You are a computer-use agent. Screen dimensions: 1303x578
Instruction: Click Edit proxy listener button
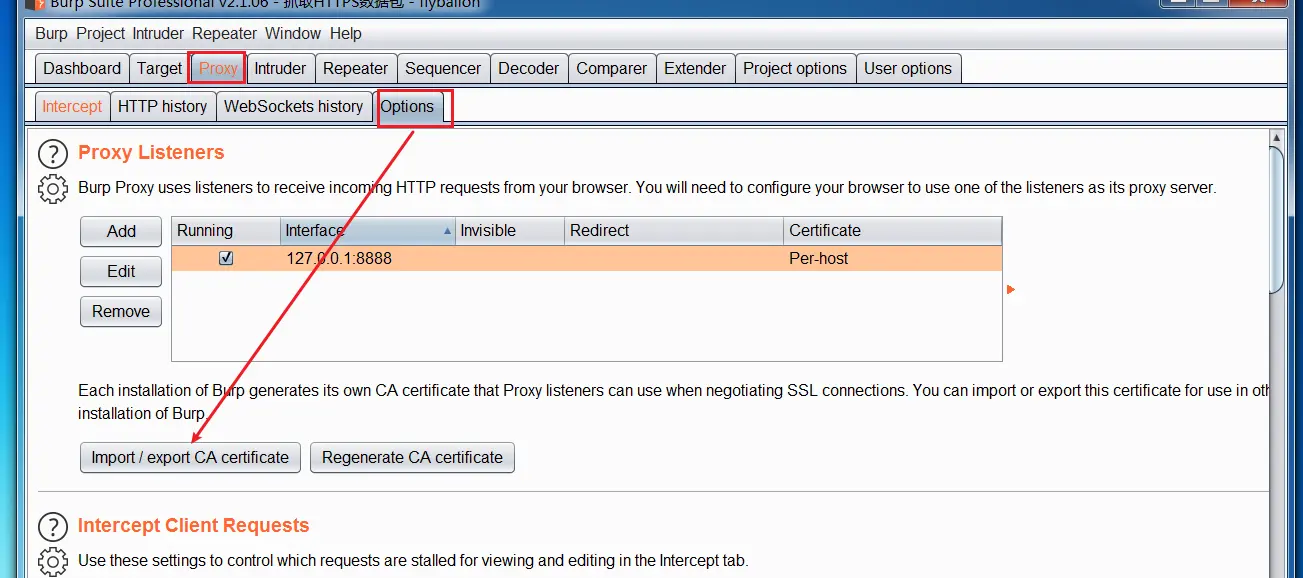pyautogui.click(x=121, y=271)
